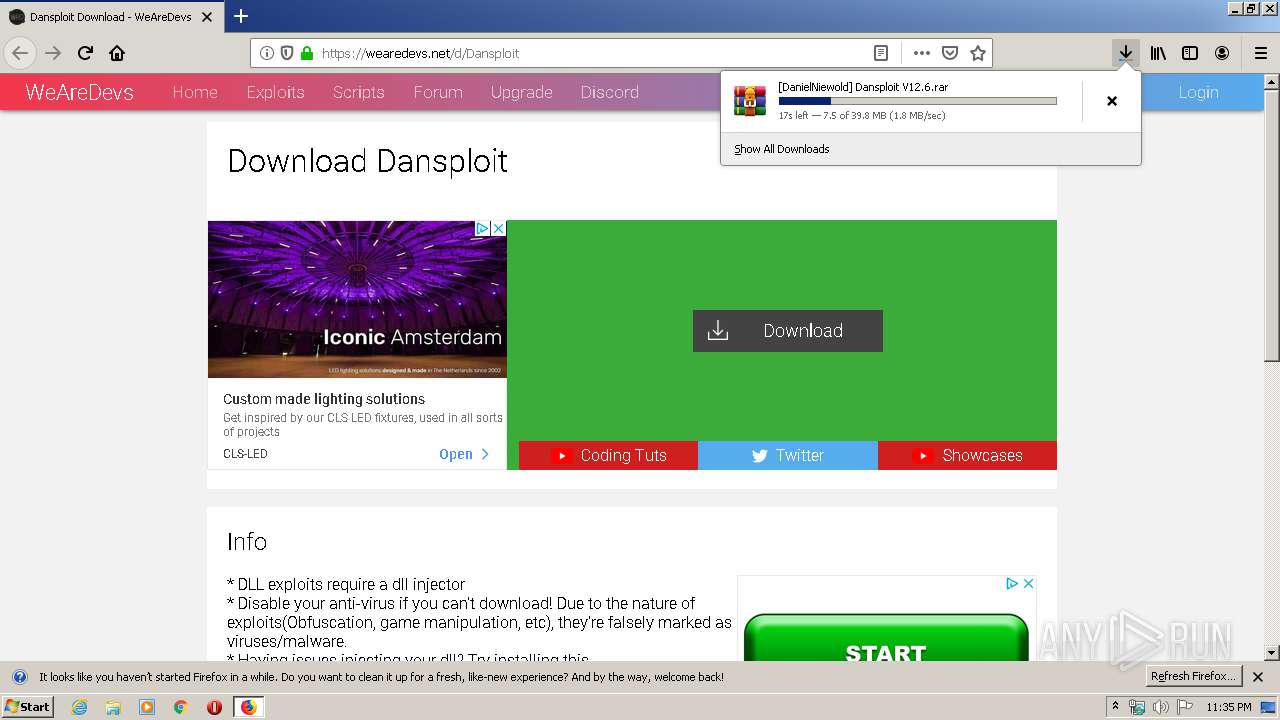Open the Showcases YouTube link

click(x=967, y=455)
